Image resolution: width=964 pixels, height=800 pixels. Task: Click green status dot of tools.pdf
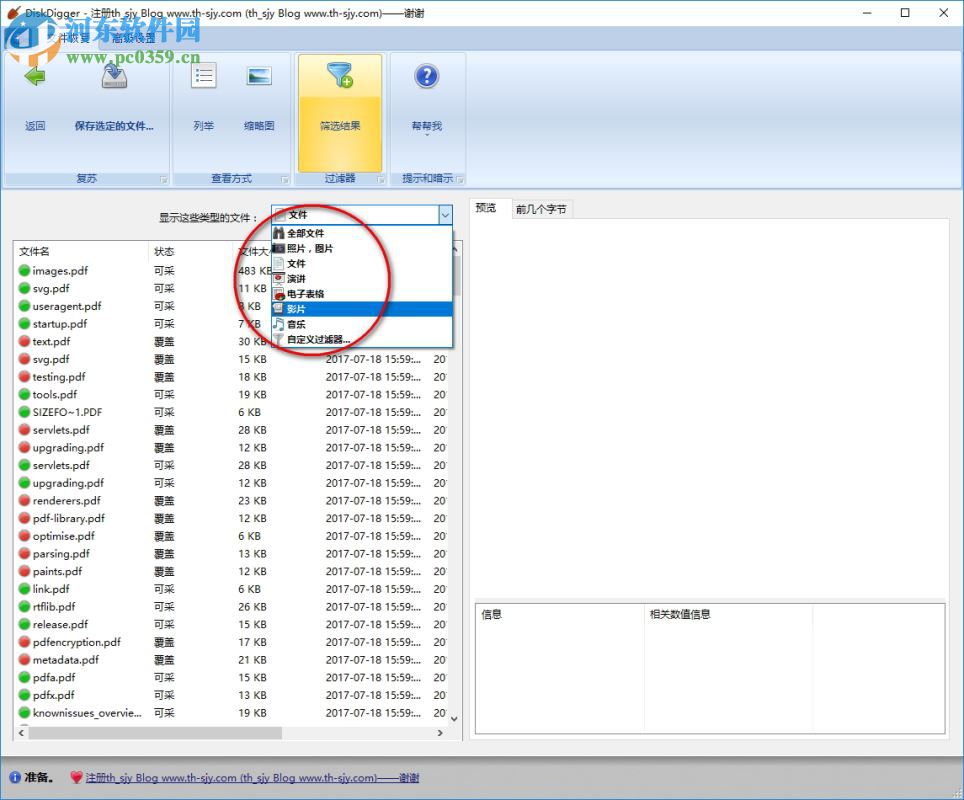pyautogui.click(x=24, y=394)
